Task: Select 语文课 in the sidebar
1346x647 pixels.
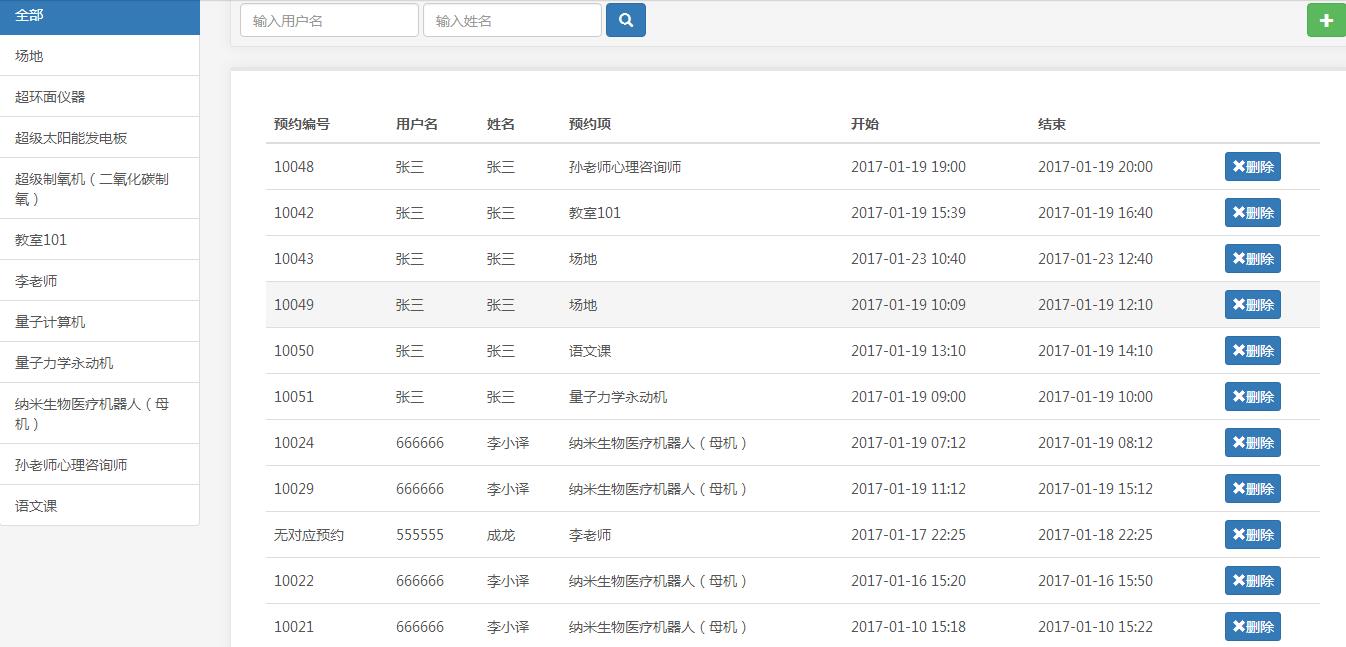Action: click(100, 506)
